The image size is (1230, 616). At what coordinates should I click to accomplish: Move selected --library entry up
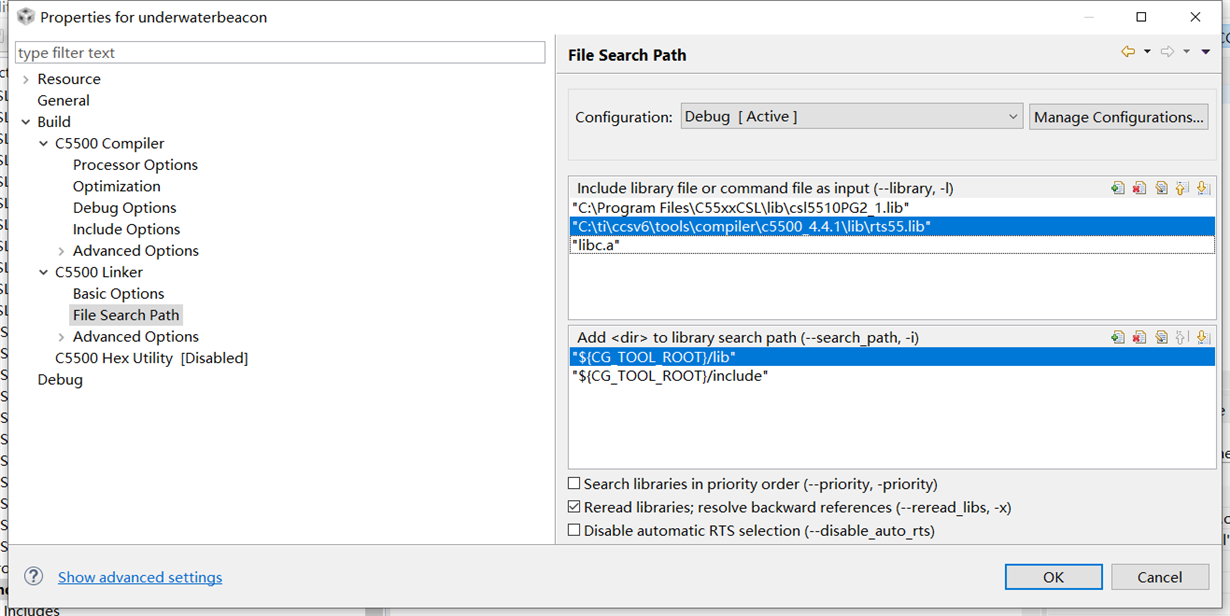pos(1182,188)
